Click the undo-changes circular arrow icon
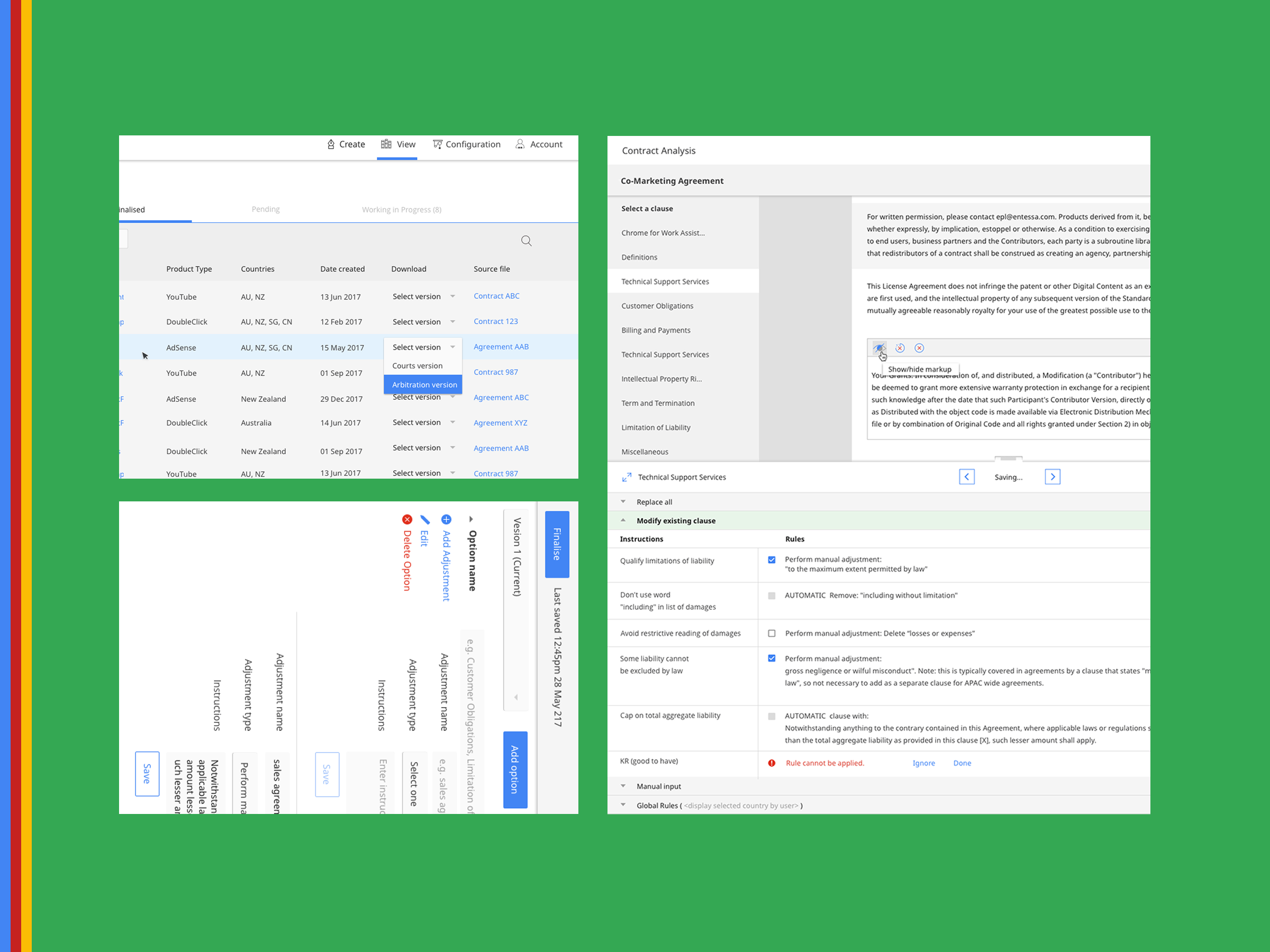Viewport: 1270px width, 952px height. 900,348
